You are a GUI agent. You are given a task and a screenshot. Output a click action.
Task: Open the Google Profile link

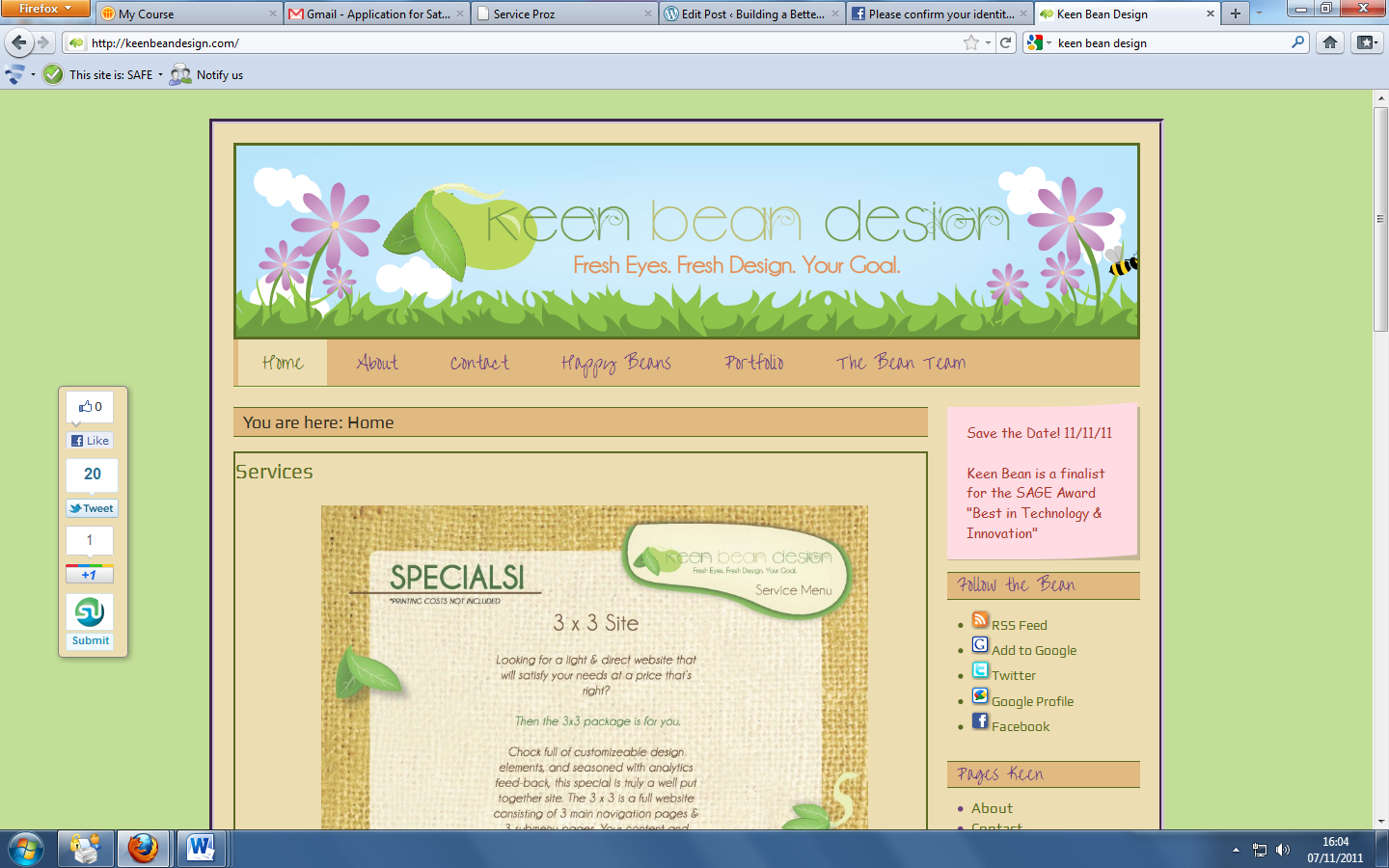1032,701
